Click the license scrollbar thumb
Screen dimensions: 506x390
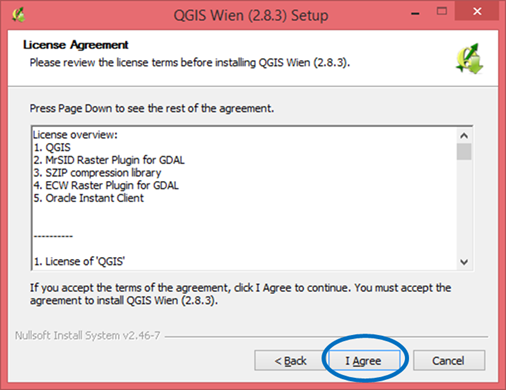(x=464, y=152)
